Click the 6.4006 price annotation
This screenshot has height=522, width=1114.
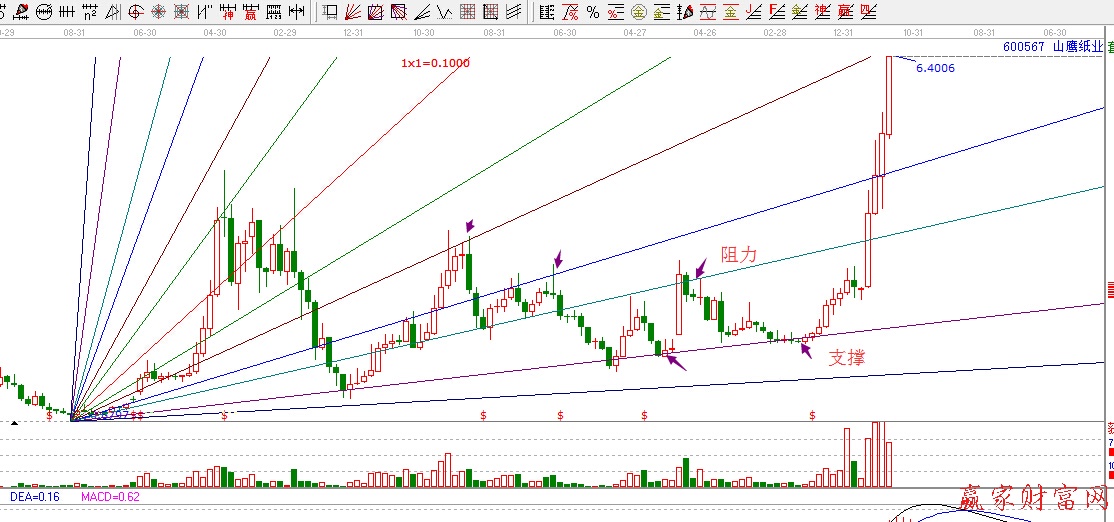click(935, 69)
